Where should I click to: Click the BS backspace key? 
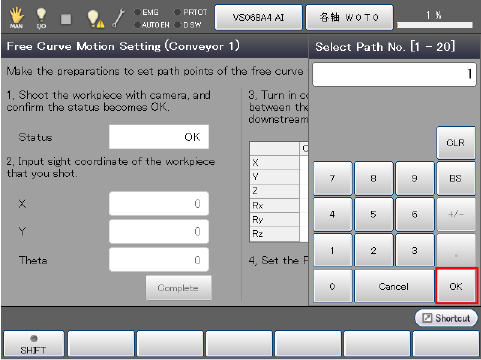point(456,178)
